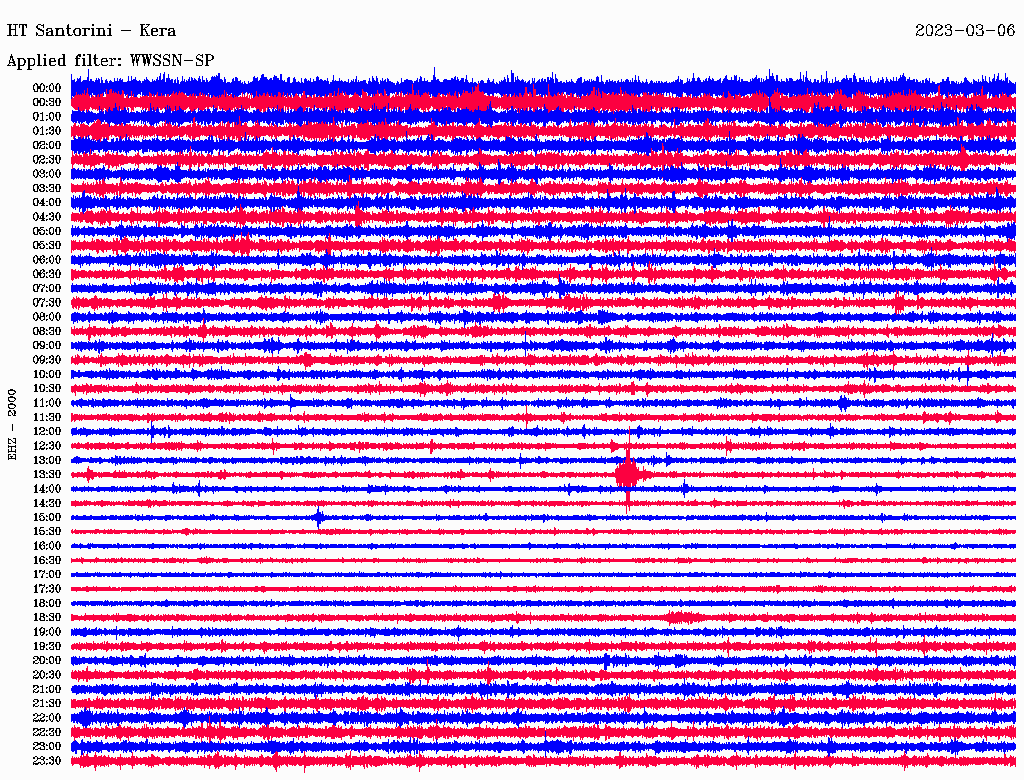Select the 14:00 time label
Viewport: 1024px width, 780px height.
click(x=47, y=489)
